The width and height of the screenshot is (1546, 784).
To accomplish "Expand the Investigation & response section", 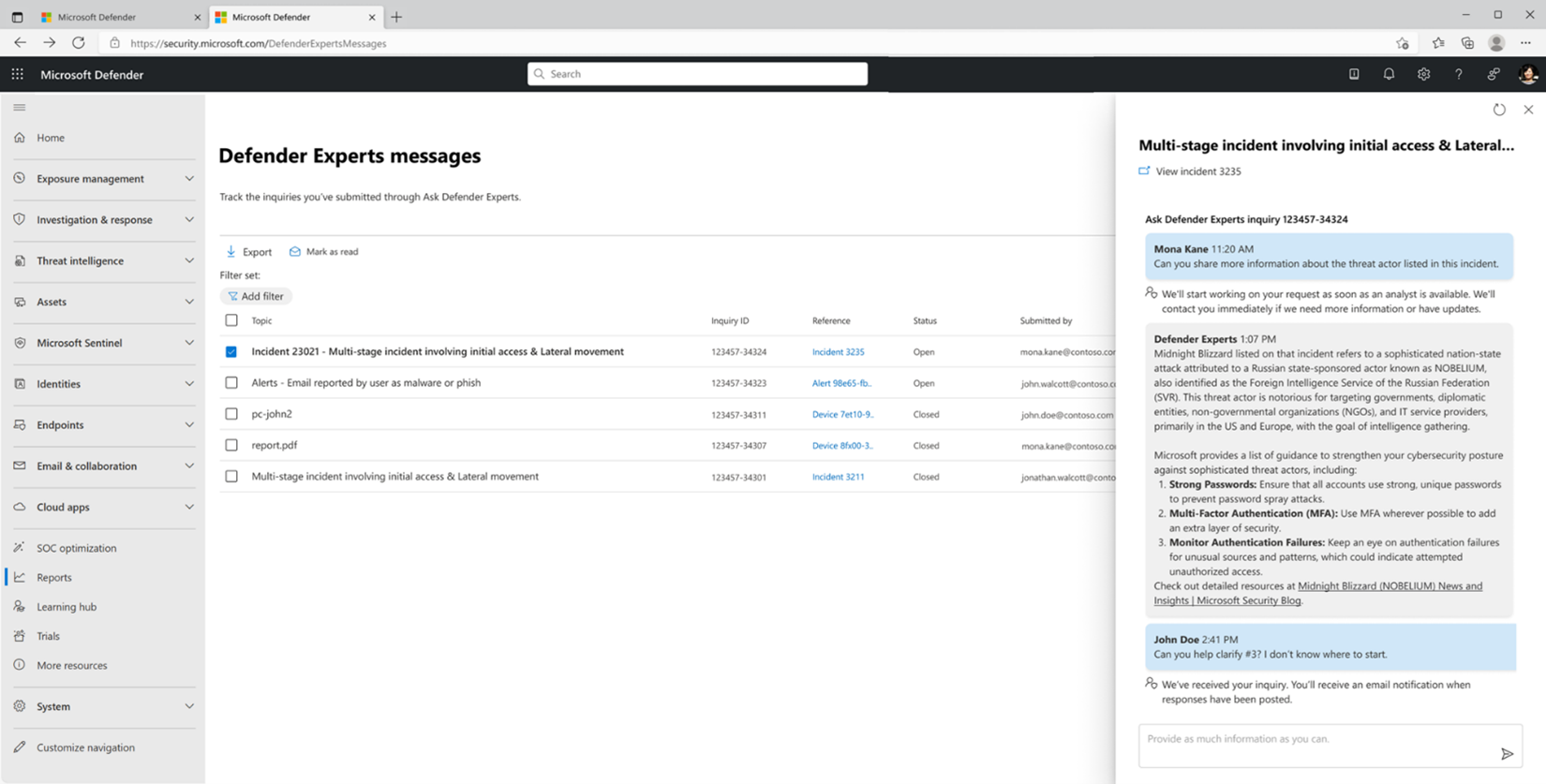I will pos(189,219).
